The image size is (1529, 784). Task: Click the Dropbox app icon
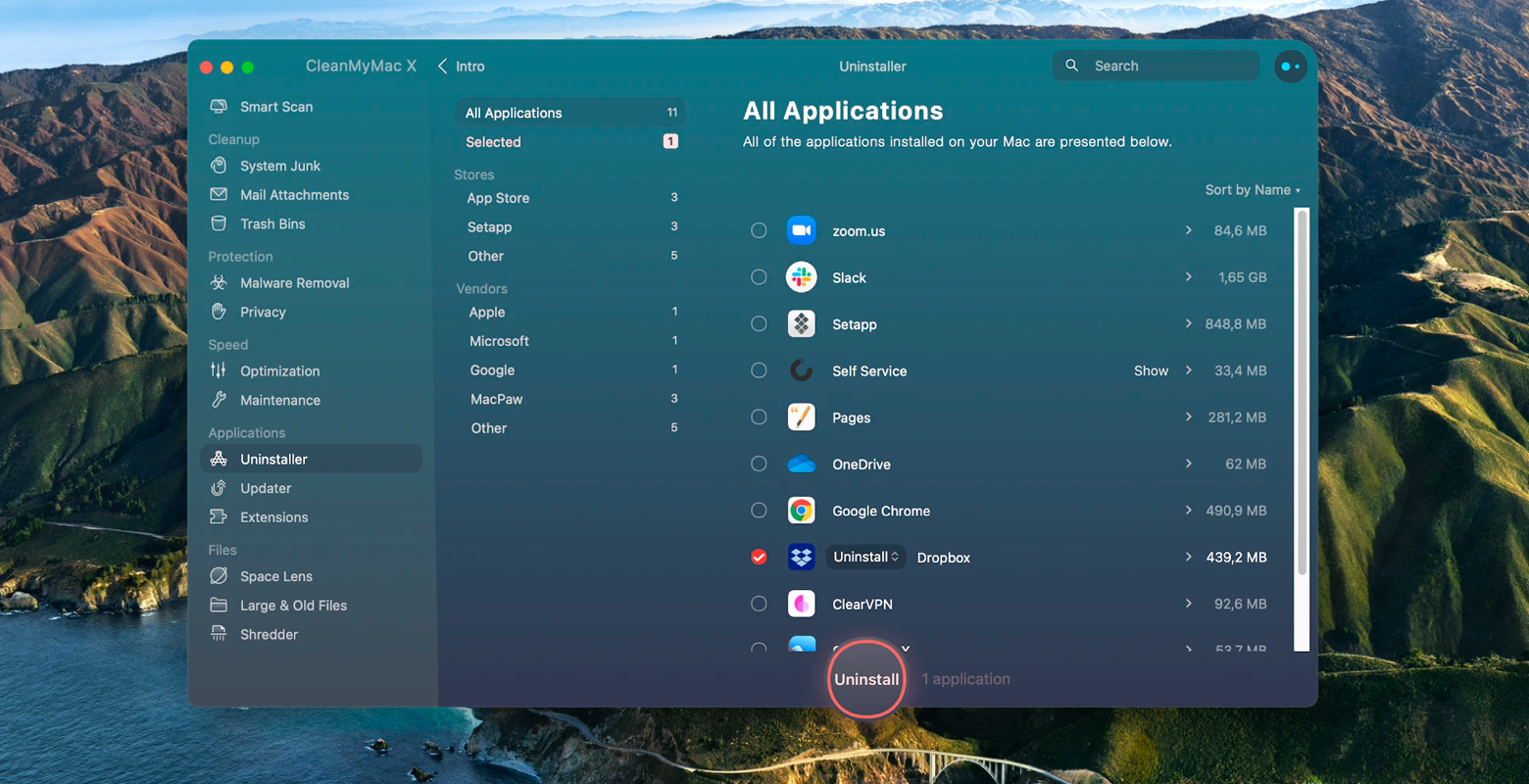(x=801, y=557)
